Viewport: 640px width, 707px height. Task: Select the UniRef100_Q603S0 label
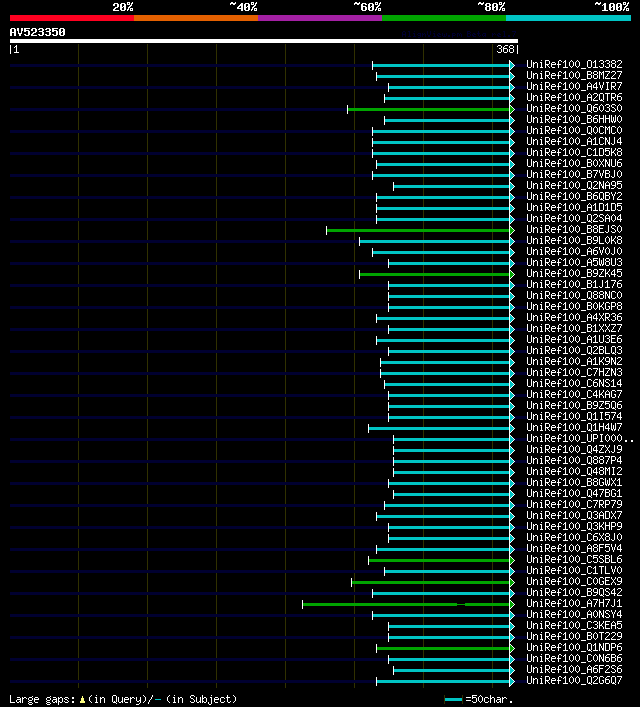pyautogui.click(x=574, y=108)
